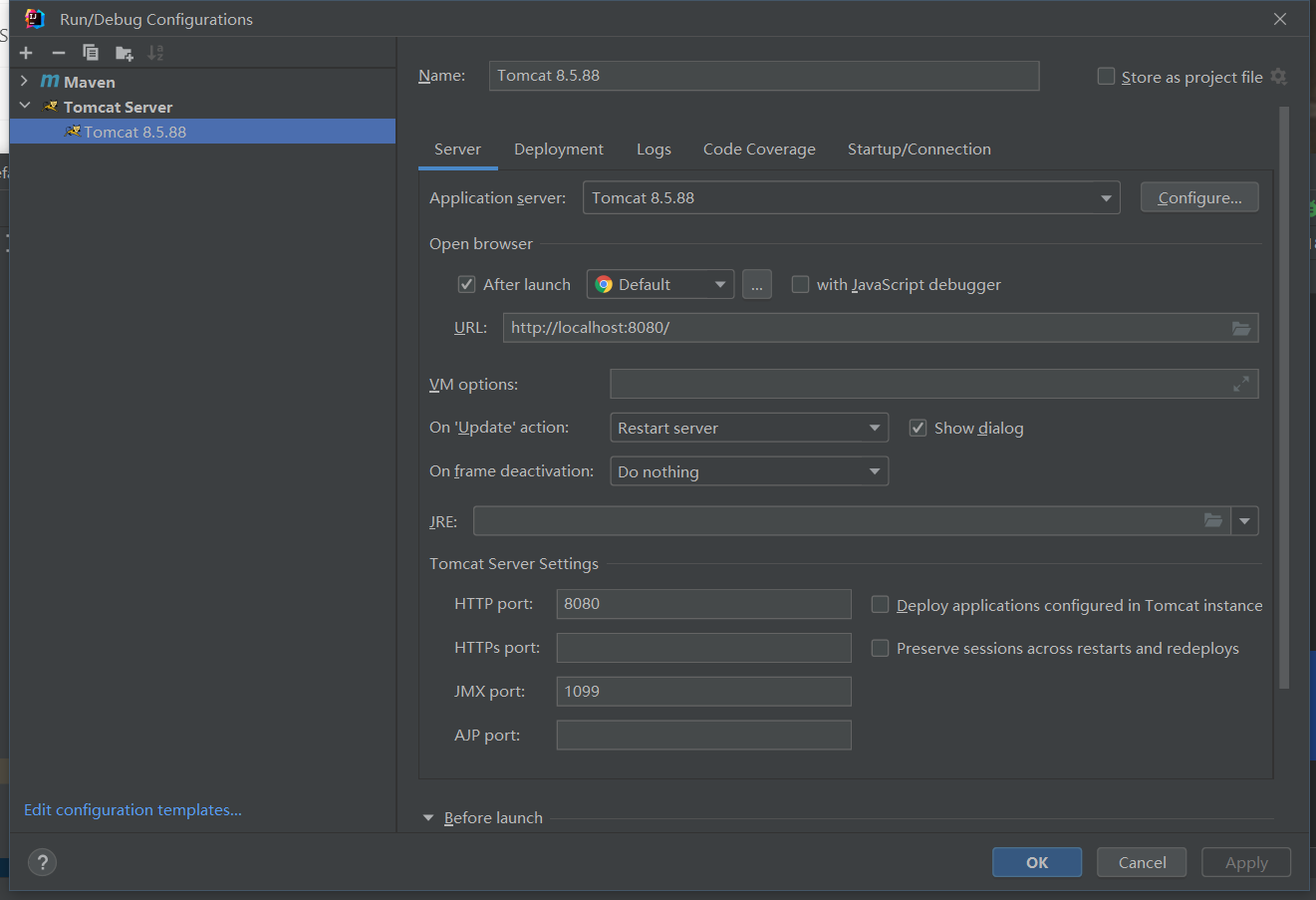Click the Maven type icon

click(50, 82)
